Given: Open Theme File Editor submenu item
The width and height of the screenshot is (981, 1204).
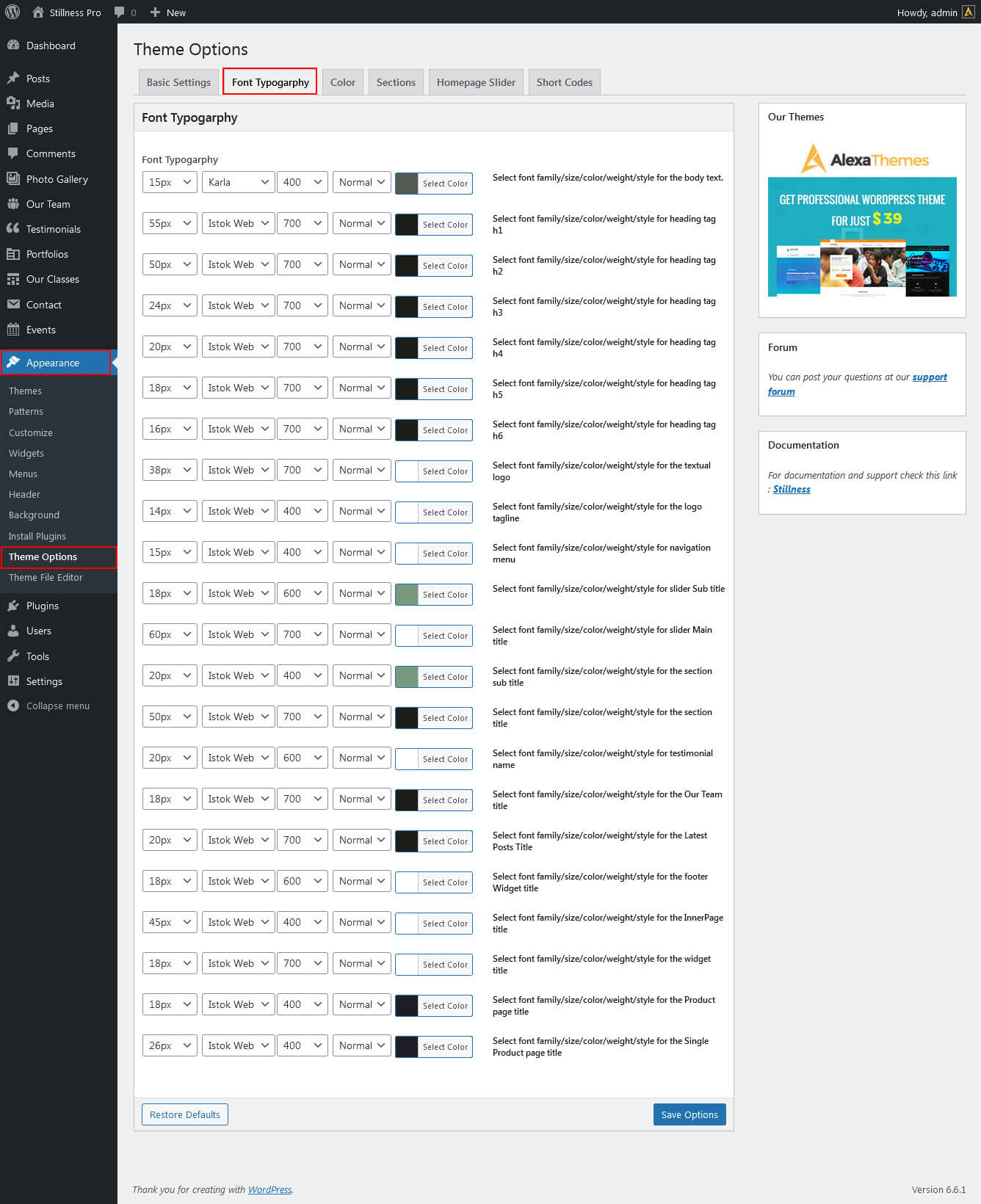Looking at the screenshot, I should click(46, 577).
